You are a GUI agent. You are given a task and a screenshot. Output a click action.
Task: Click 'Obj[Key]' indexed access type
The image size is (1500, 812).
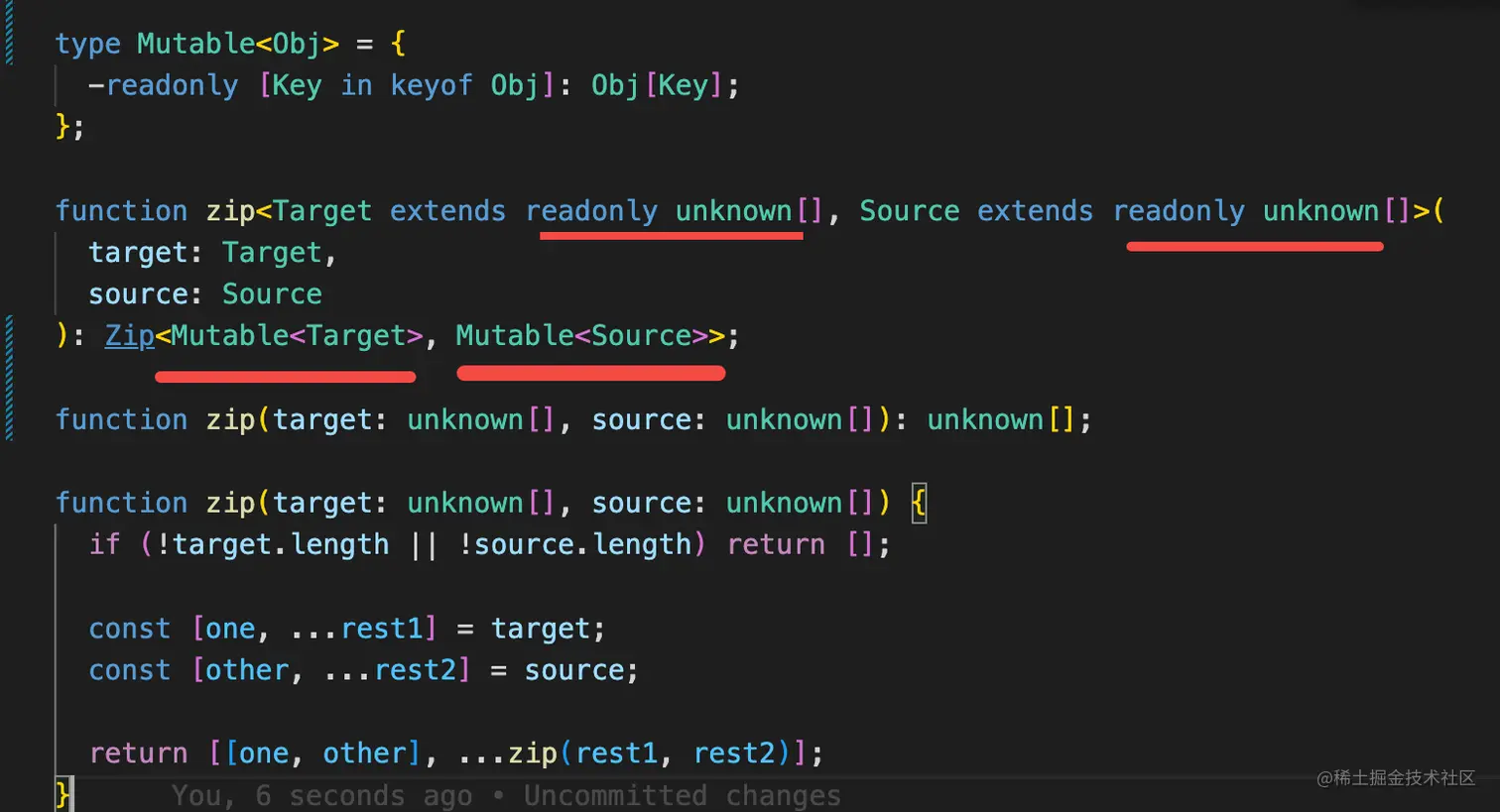click(657, 85)
